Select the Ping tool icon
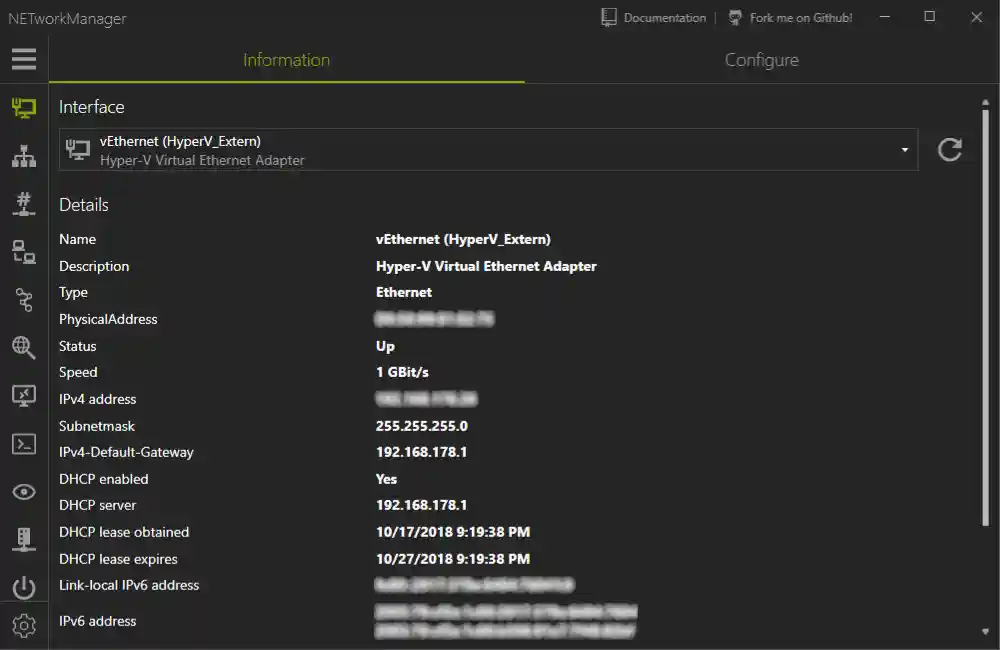 (x=23, y=251)
